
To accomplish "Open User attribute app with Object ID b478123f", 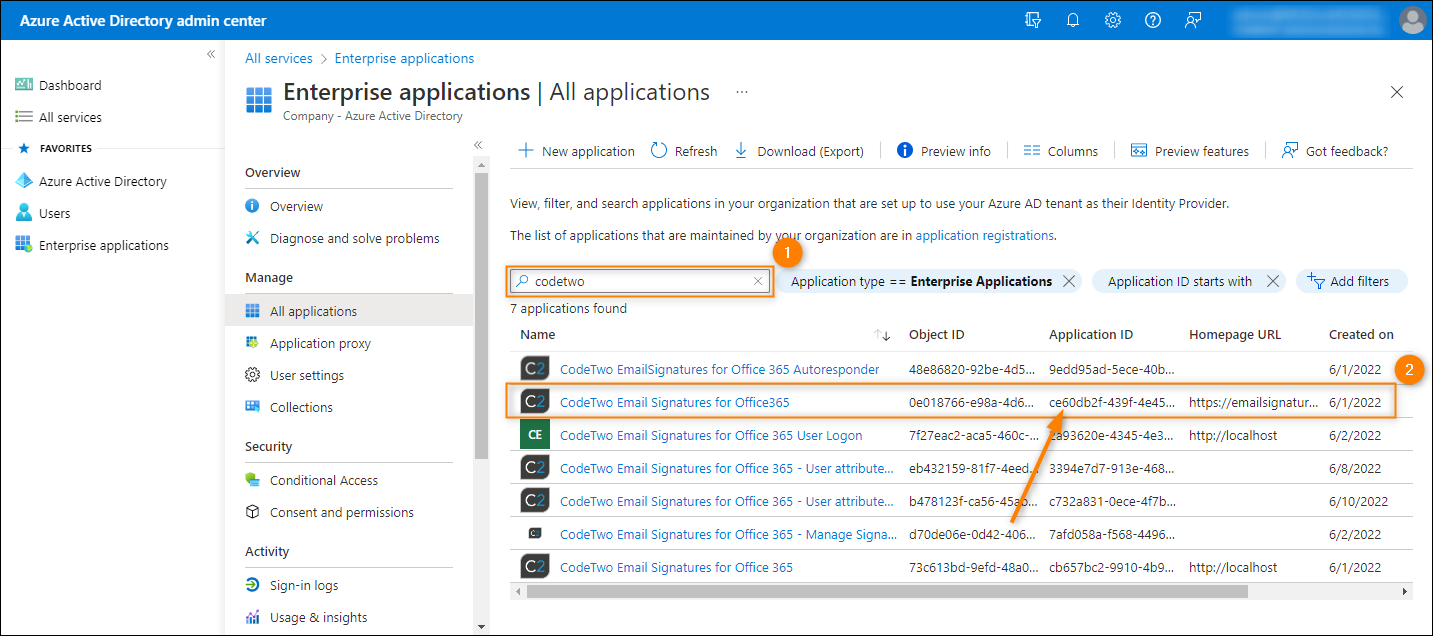I will (x=727, y=501).
